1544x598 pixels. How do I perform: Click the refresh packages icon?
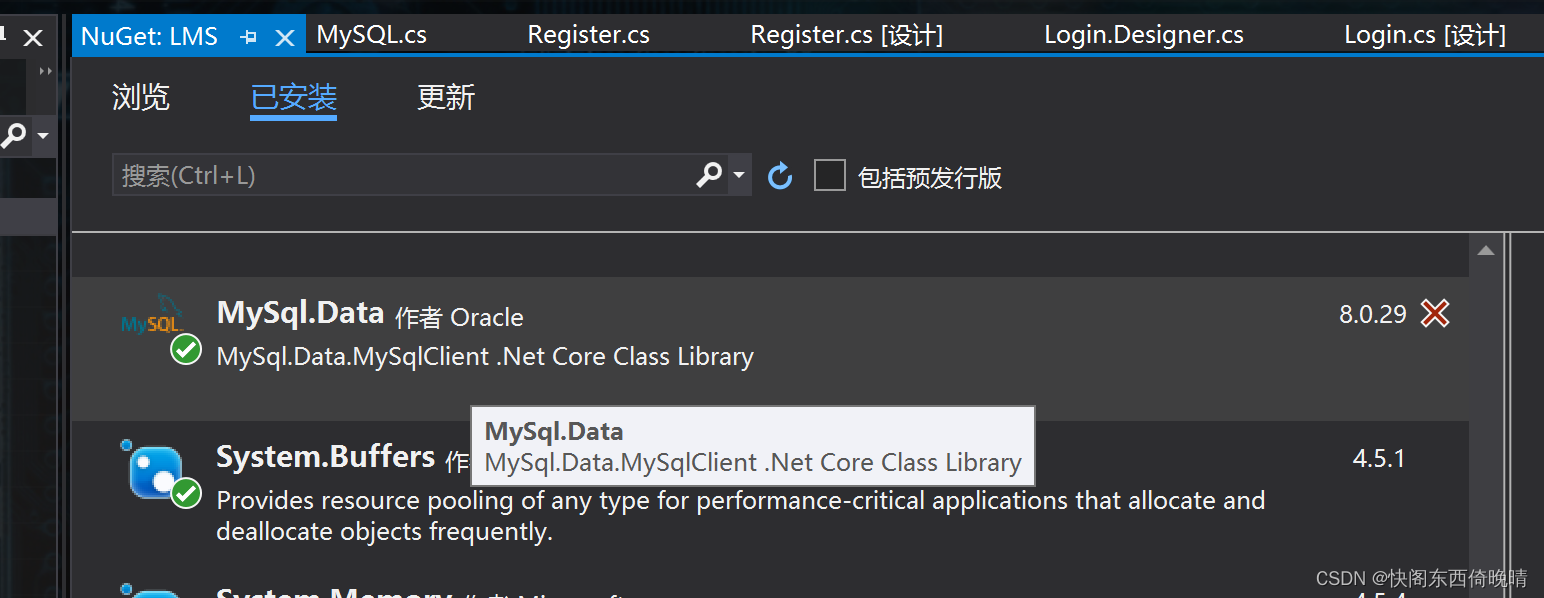point(779,174)
